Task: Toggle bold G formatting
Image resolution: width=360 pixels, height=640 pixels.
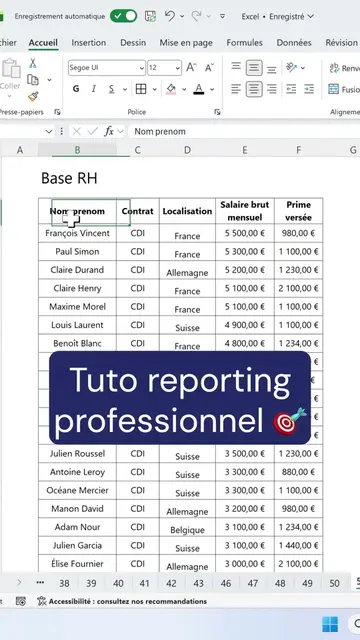Action: point(76,89)
